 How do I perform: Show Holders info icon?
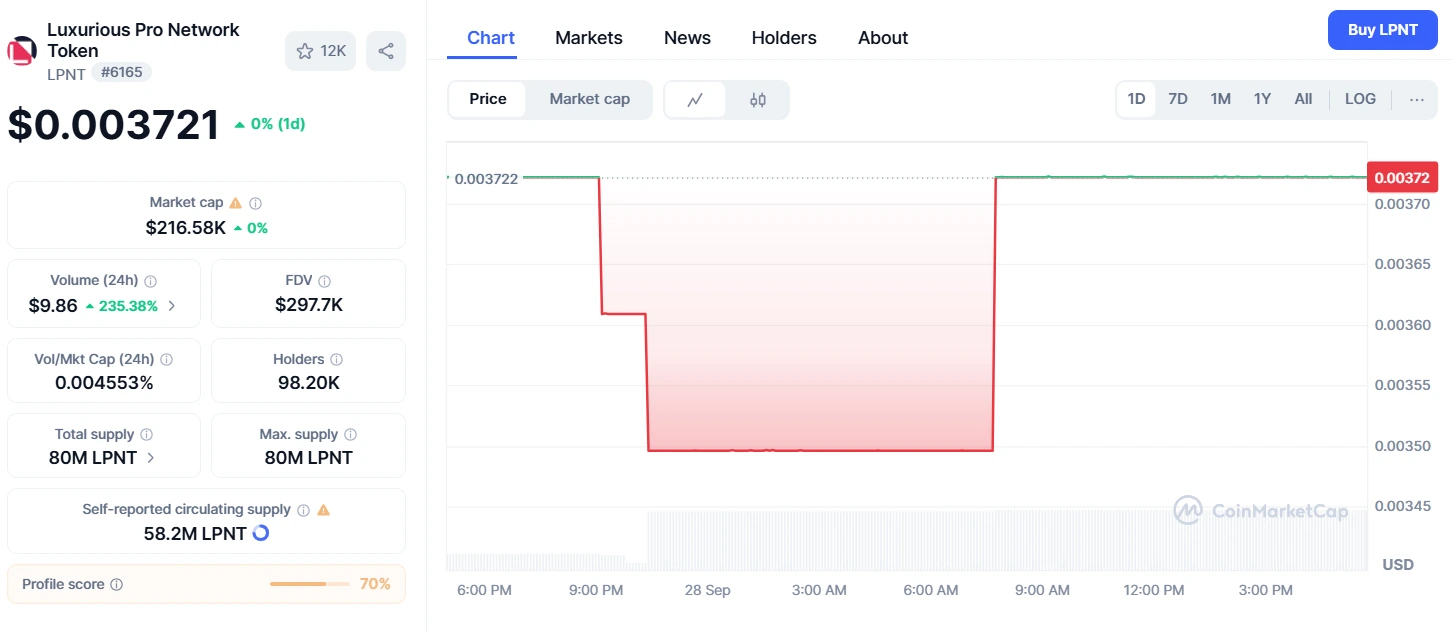coord(337,359)
